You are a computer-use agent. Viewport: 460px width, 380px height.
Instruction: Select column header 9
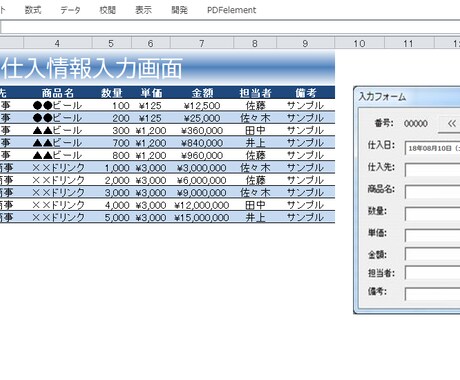305,43
